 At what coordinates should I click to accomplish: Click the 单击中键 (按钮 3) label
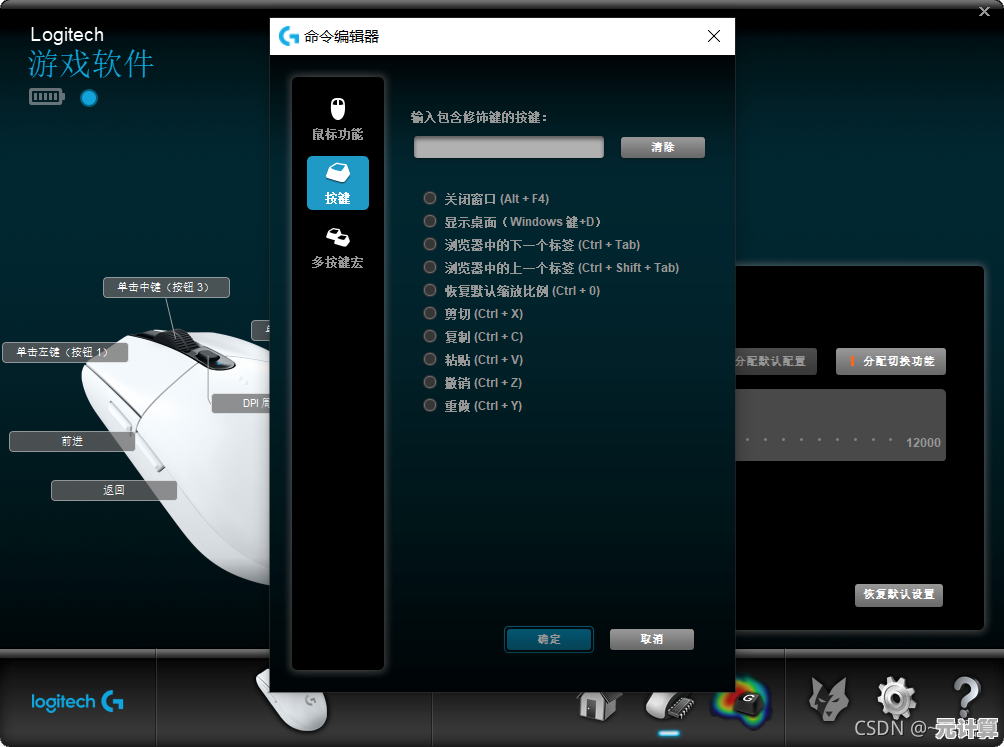click(166, 287)
